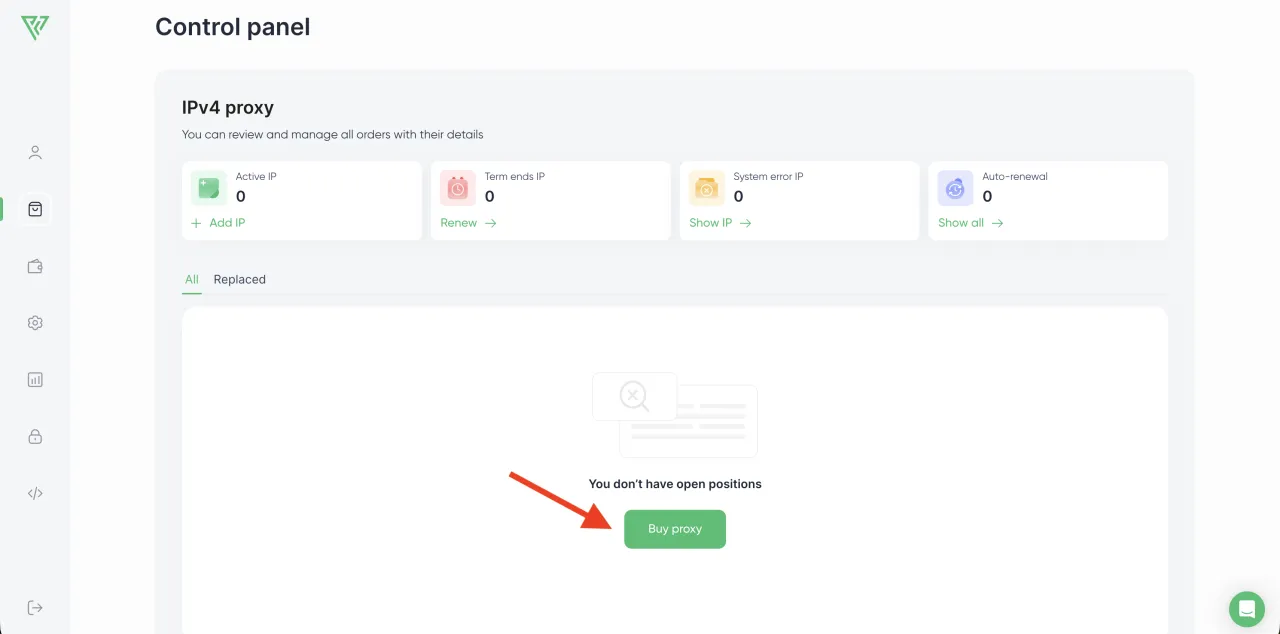Click the empty state search illustration
Screen dimensions: 1280x634
point(675,415)
